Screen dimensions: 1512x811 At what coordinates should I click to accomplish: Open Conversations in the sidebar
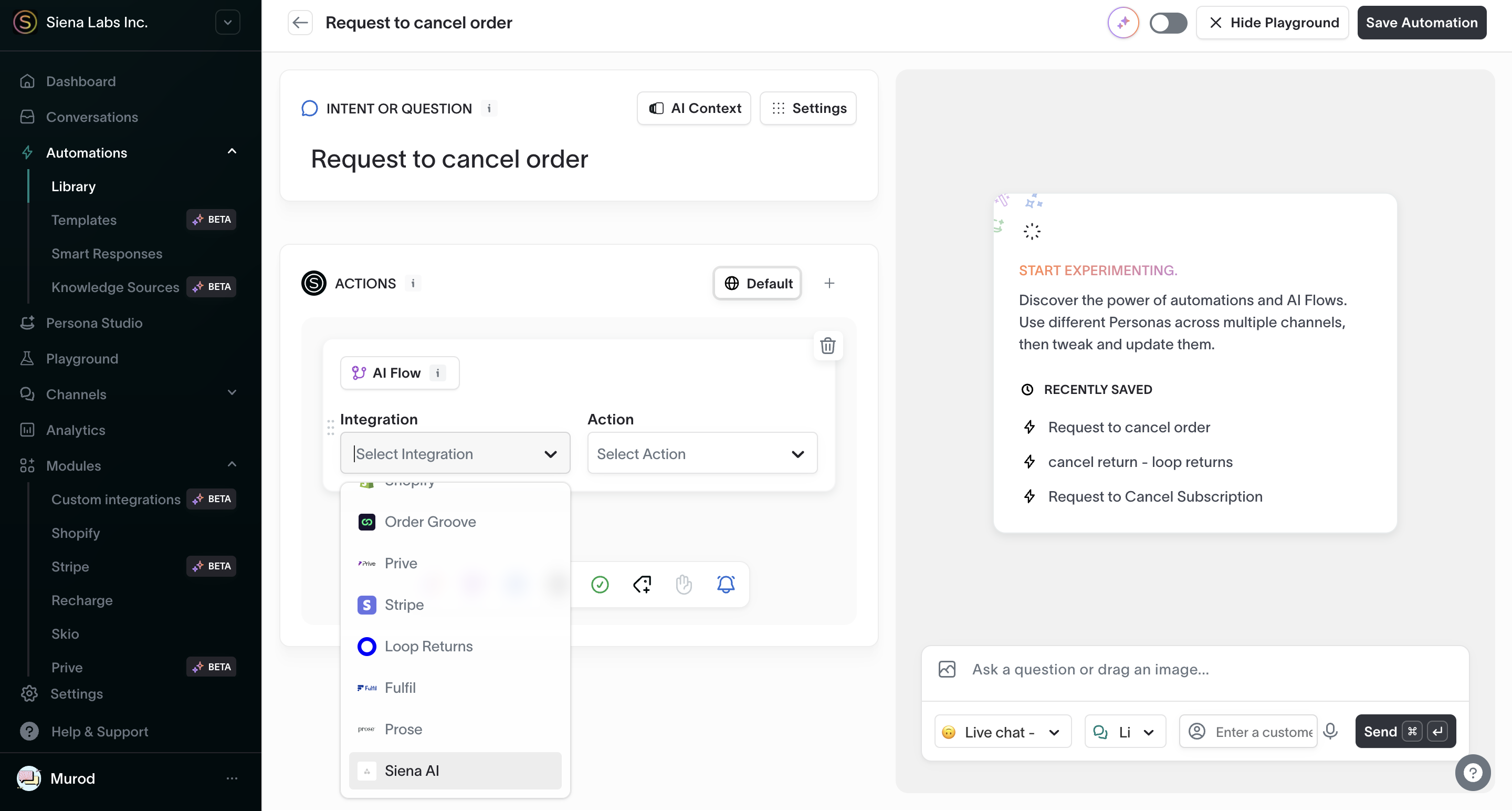(91, 117)
